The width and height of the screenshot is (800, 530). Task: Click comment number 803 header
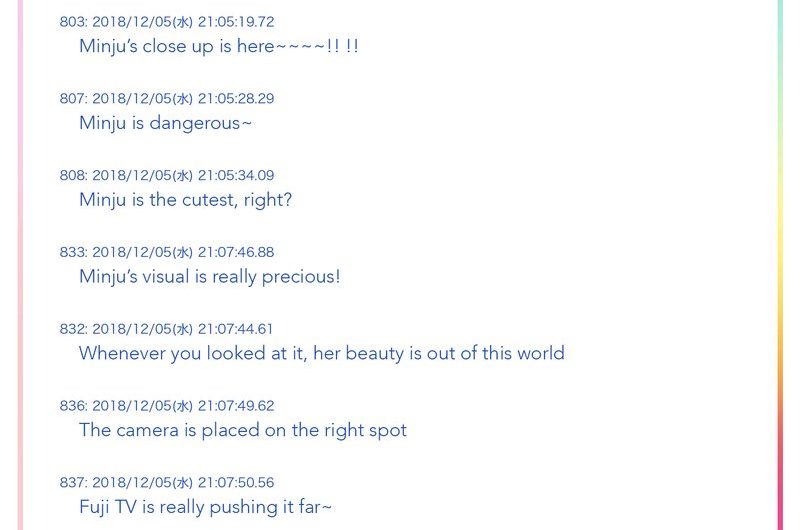(167, 22)
